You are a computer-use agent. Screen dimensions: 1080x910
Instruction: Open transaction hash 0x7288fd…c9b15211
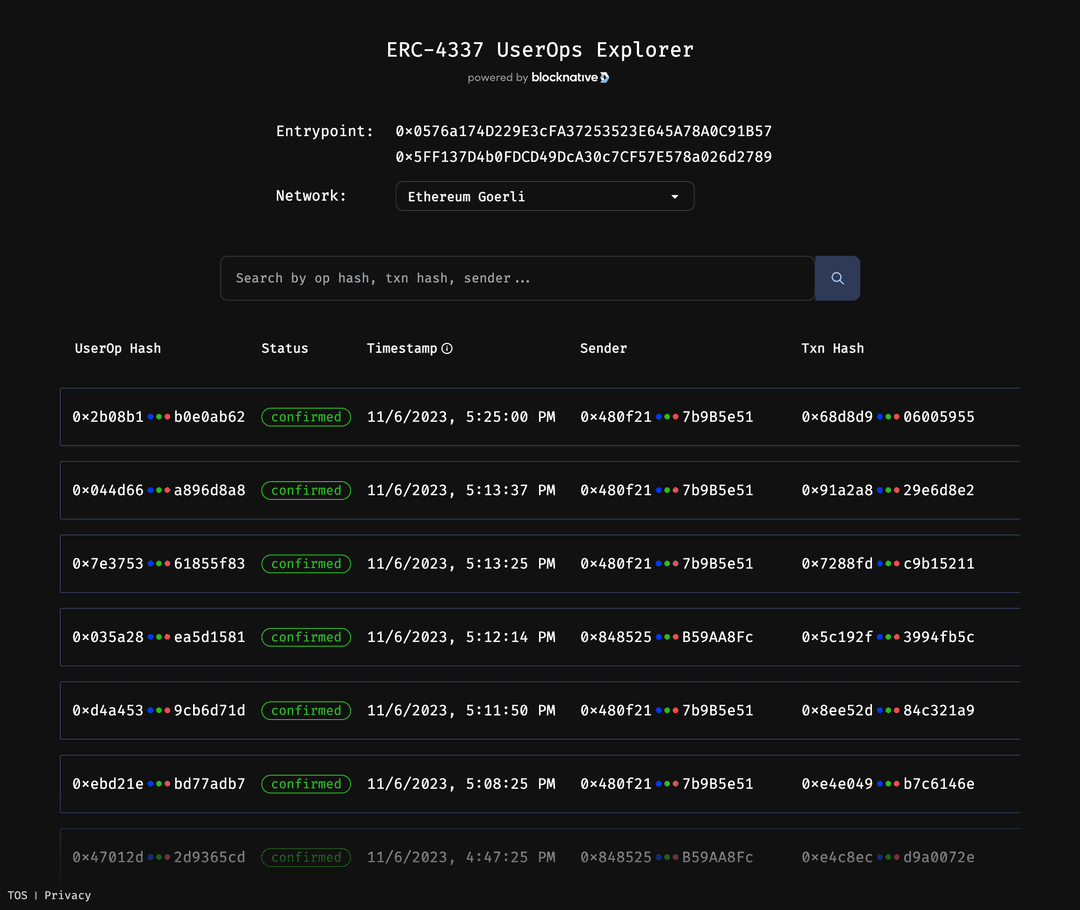coord(887,564)
